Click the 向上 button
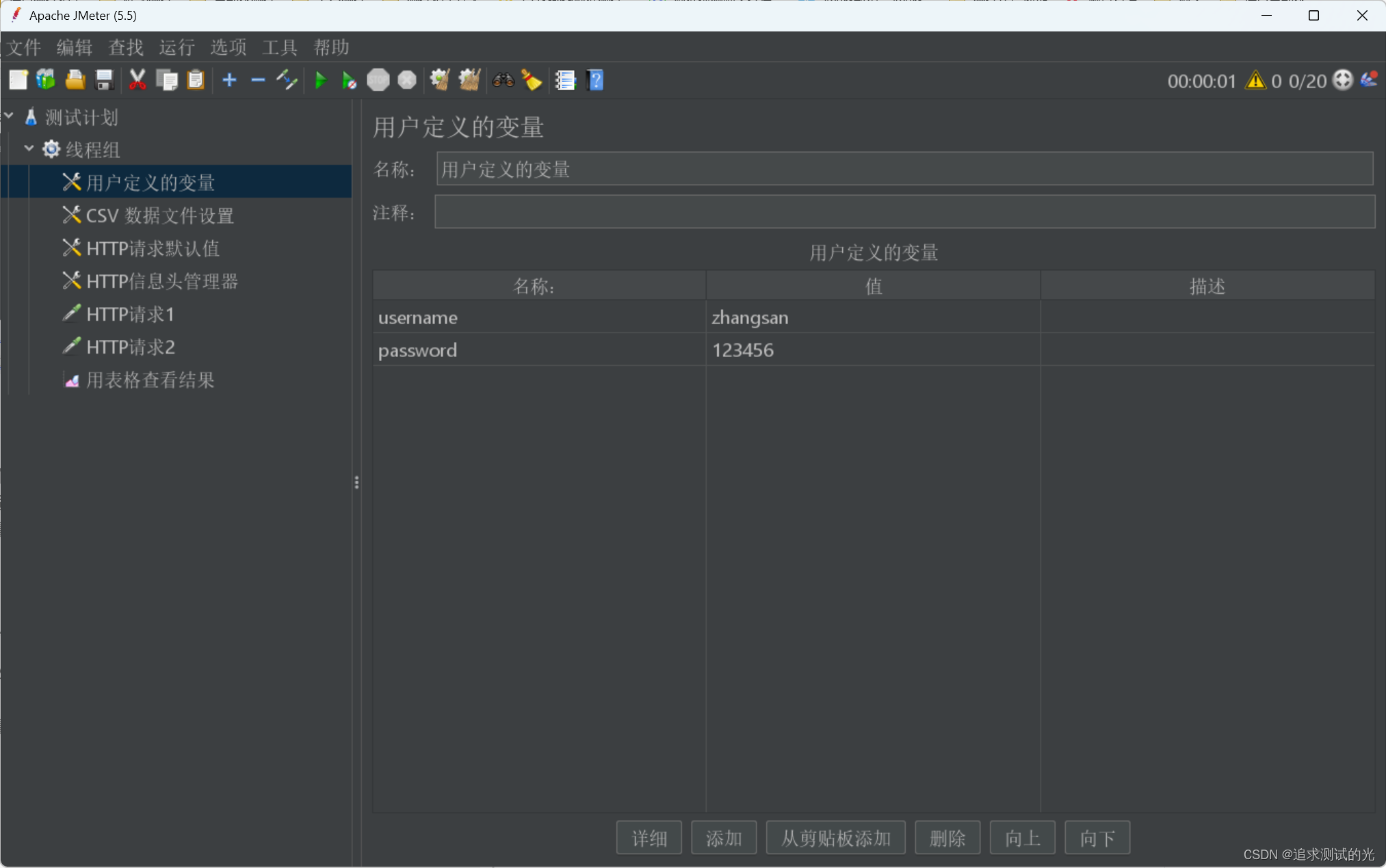This screenshot has width=1386, height=868. [x=1023, y=838]
